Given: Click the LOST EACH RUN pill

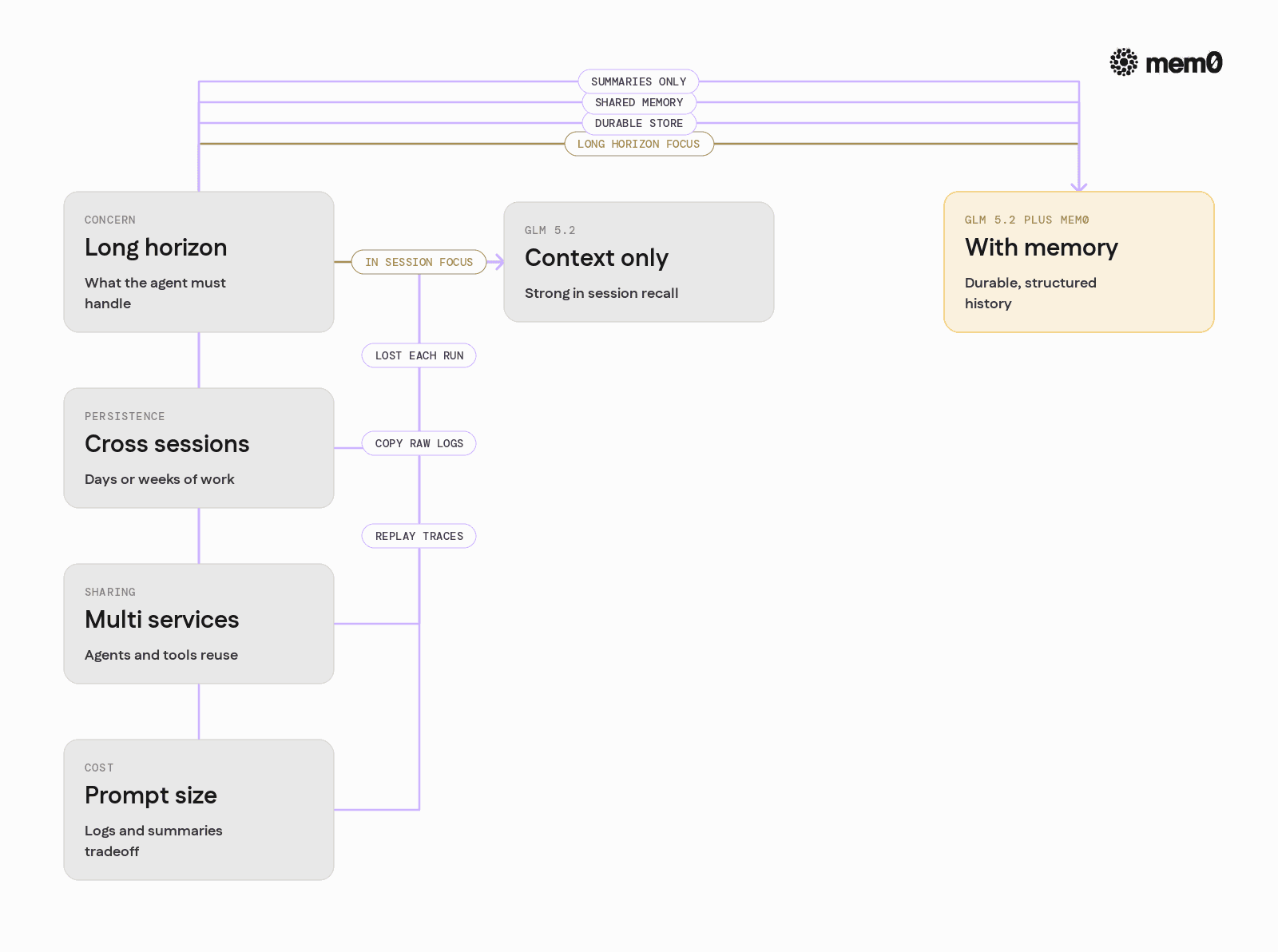Looking at the screenshot, I should point(419,355).
